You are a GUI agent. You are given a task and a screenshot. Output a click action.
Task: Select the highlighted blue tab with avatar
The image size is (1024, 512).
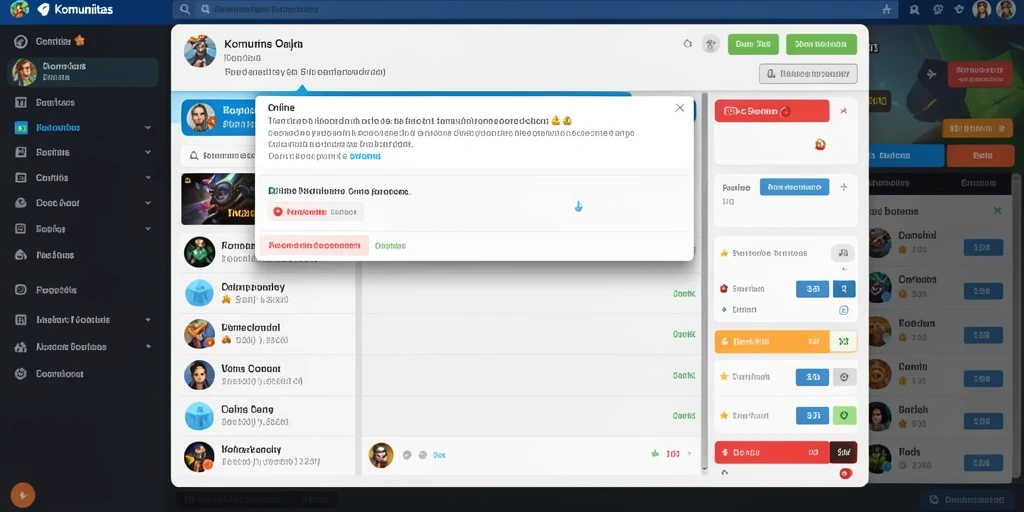(x=218, y=118)
